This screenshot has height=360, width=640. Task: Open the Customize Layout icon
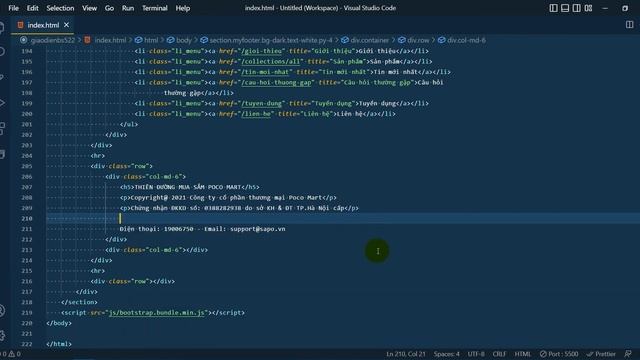(x=588, y=8)
